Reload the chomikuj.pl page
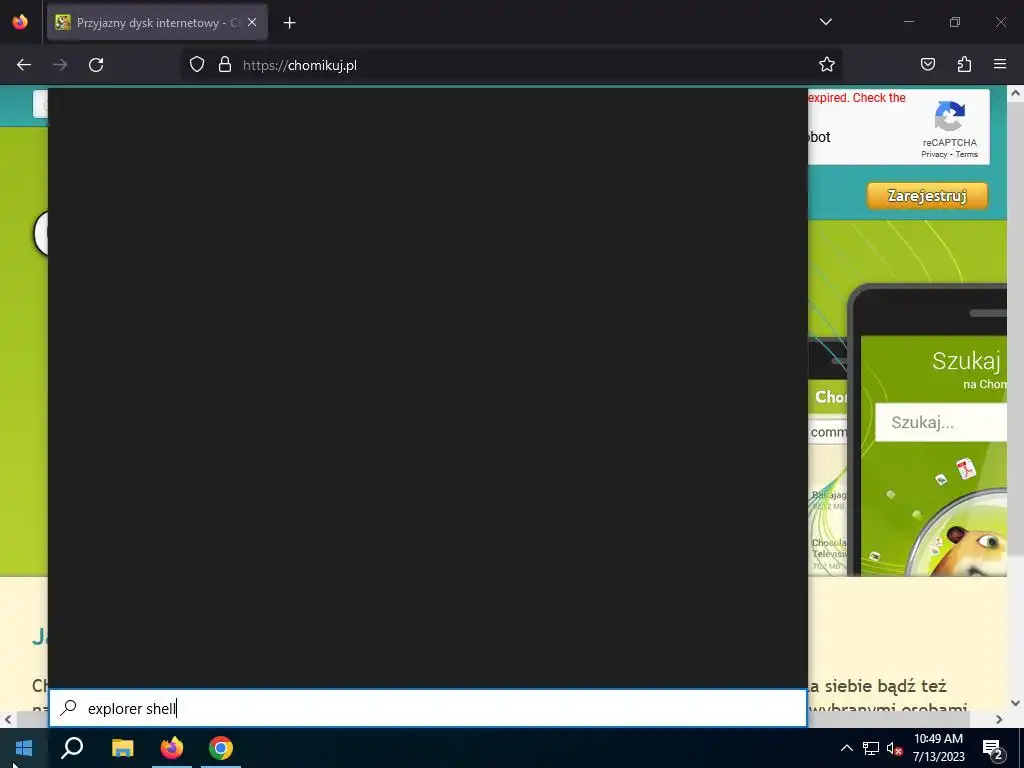This screenshot has width=1024, height=768. 96,65
